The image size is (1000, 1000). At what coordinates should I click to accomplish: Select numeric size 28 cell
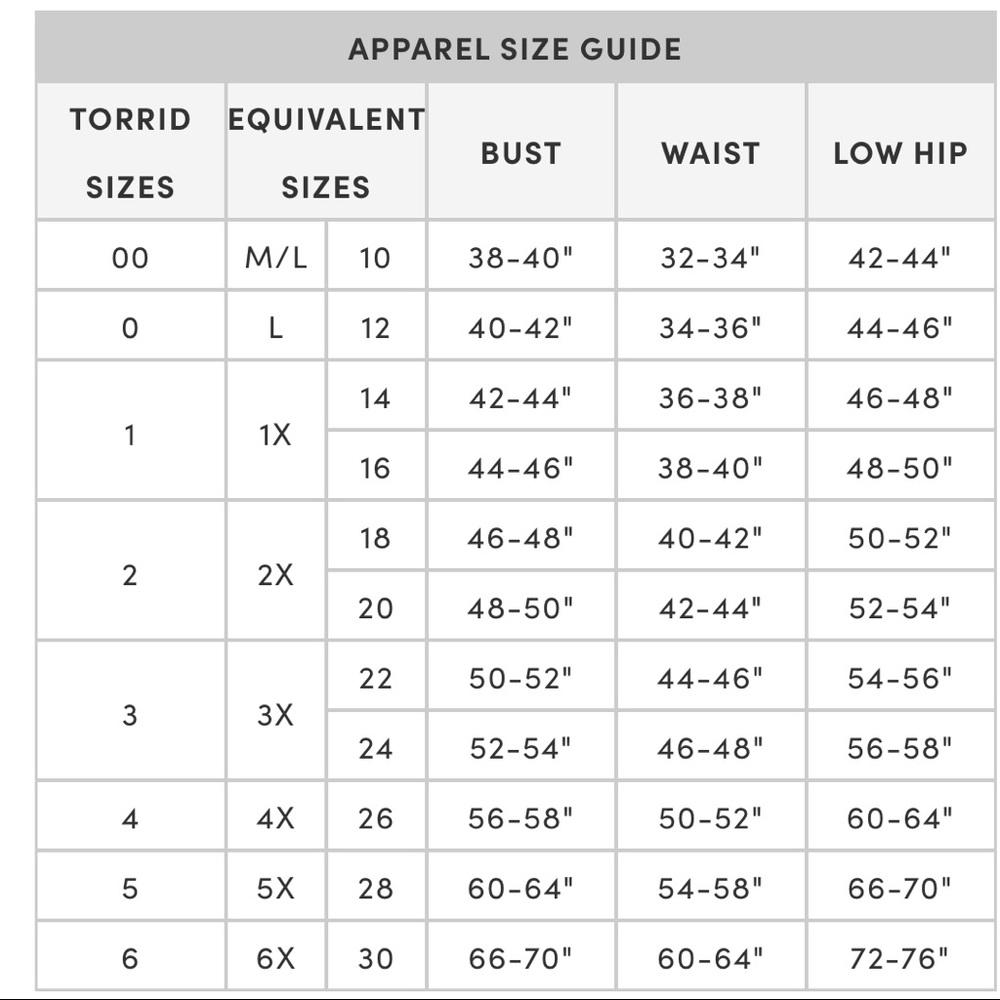pyautogui.click(x=376, y=887)
